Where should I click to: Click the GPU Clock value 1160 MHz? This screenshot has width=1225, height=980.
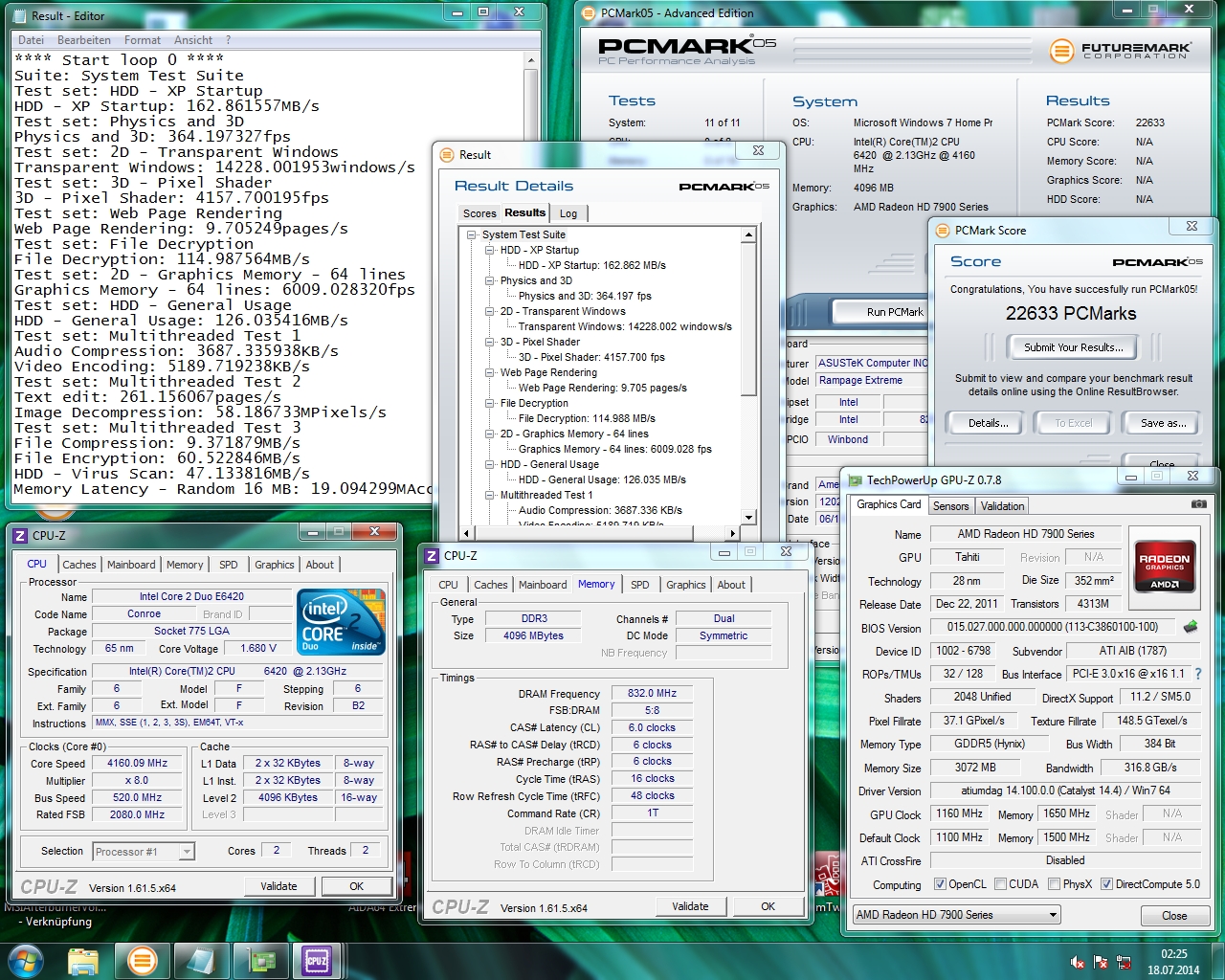958,813
